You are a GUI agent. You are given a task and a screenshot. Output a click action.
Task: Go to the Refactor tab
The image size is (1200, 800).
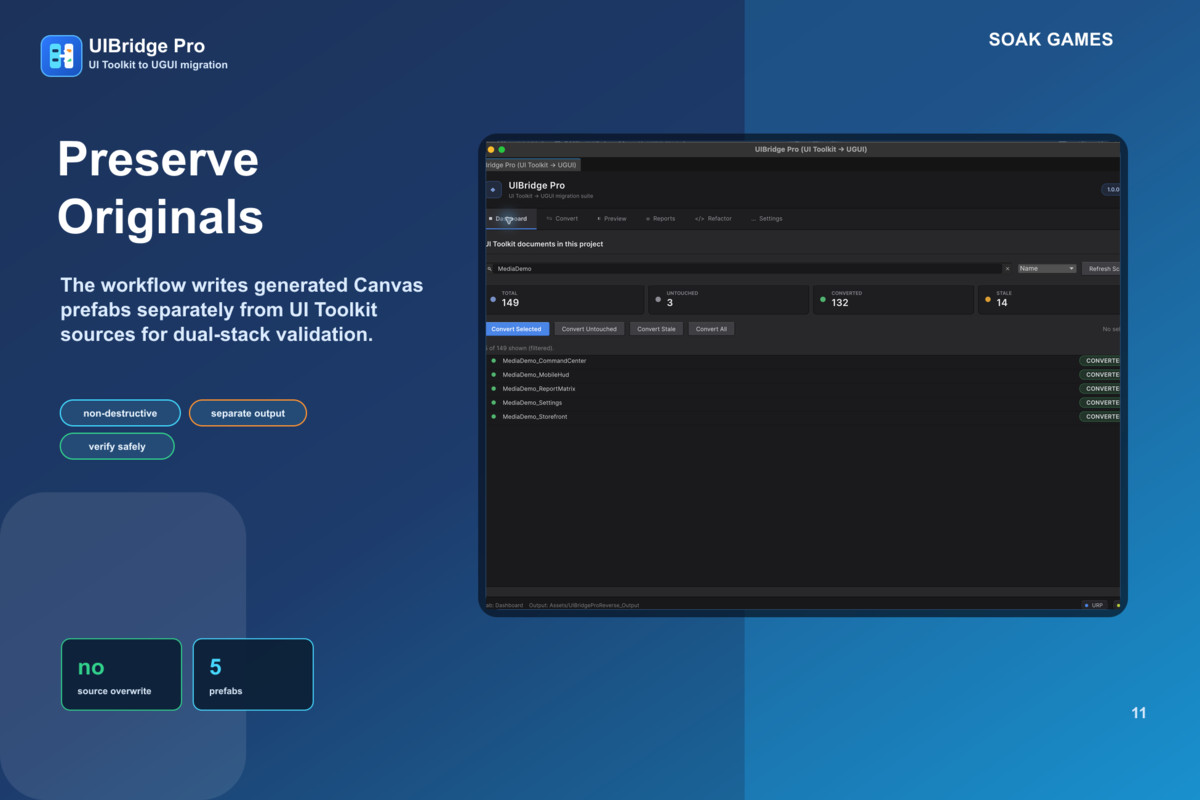(713, 219)
